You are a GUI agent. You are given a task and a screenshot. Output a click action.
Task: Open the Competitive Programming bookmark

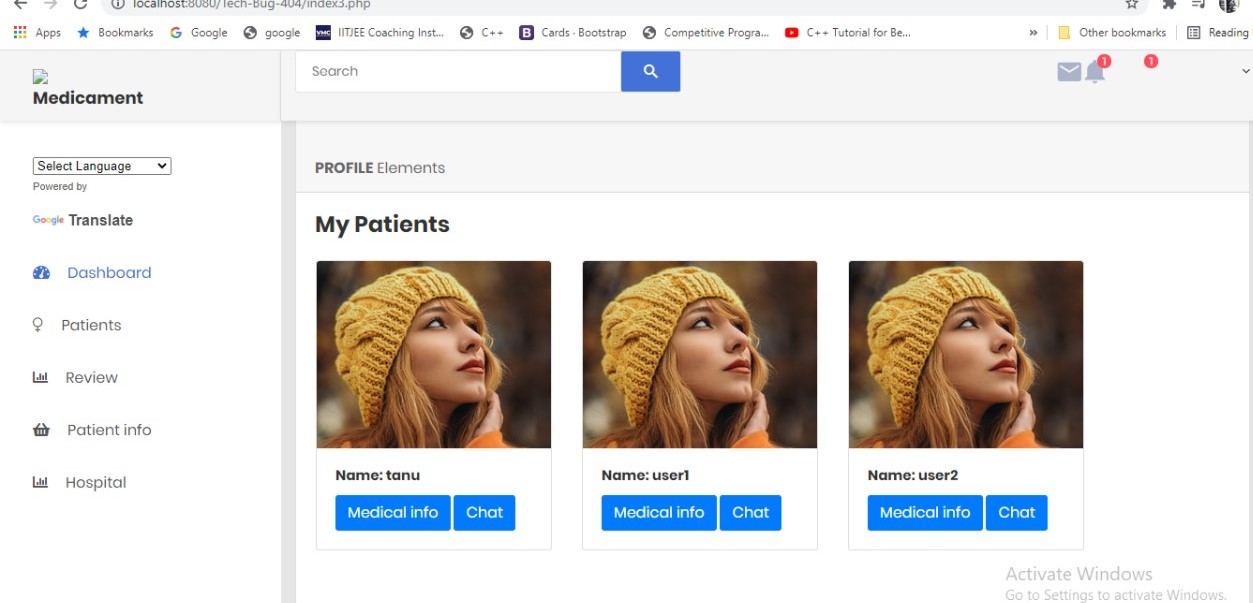click(706, 32)
